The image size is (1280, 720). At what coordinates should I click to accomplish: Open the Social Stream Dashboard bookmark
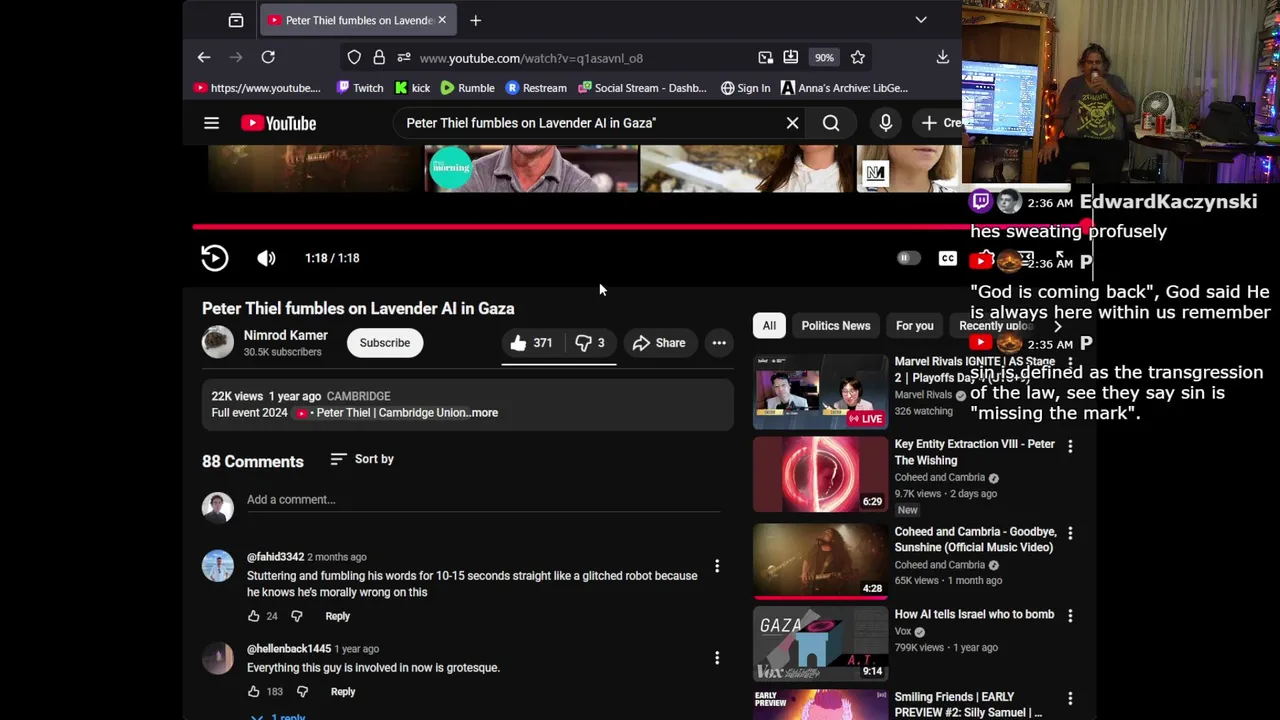641,88
